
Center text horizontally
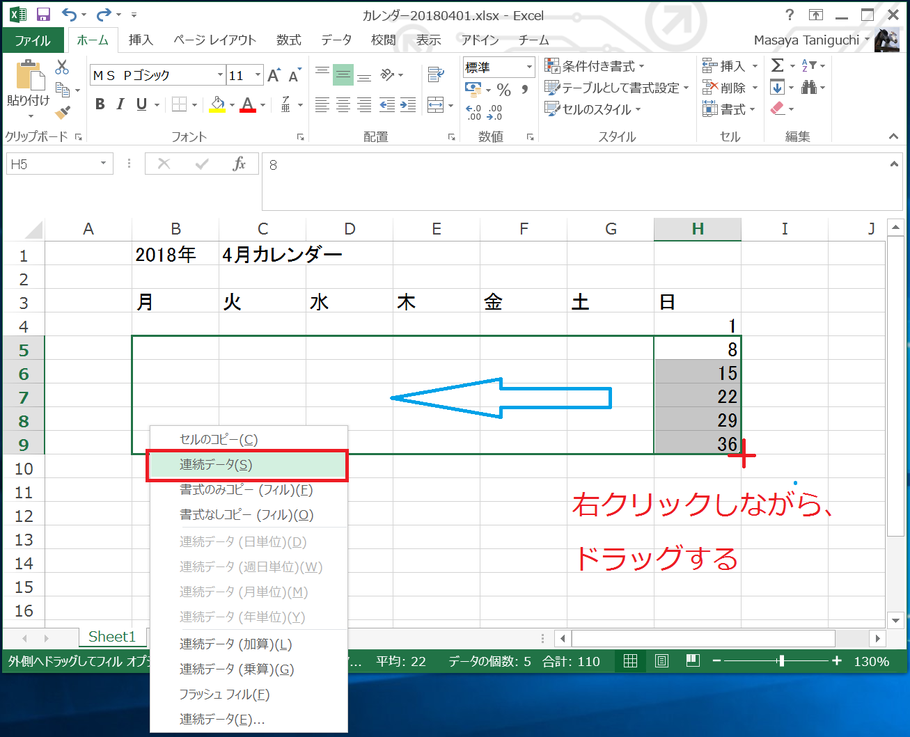tap(343, 104)
